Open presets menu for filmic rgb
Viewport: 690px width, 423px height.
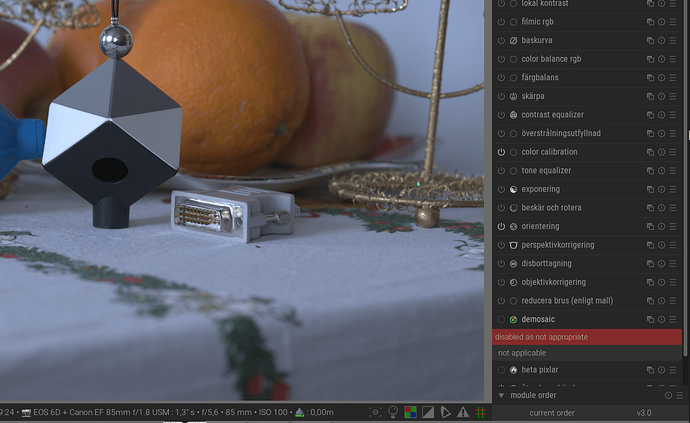point(675,22)
